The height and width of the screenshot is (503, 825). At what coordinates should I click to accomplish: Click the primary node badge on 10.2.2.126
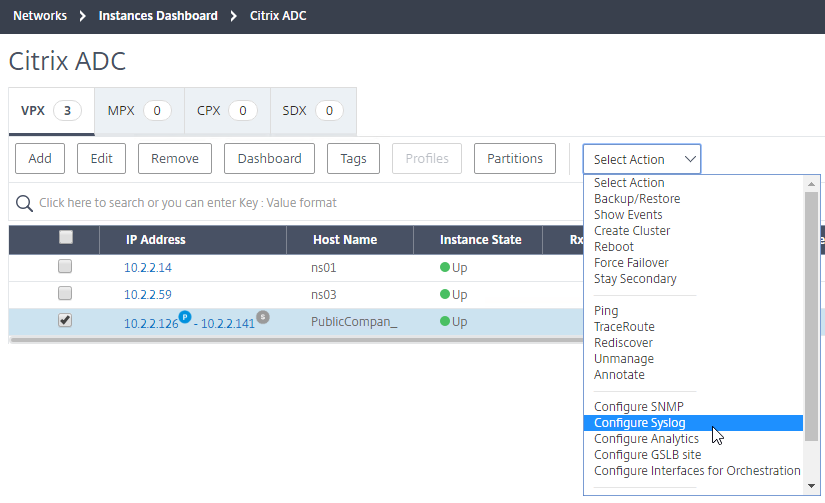[185, 317]
